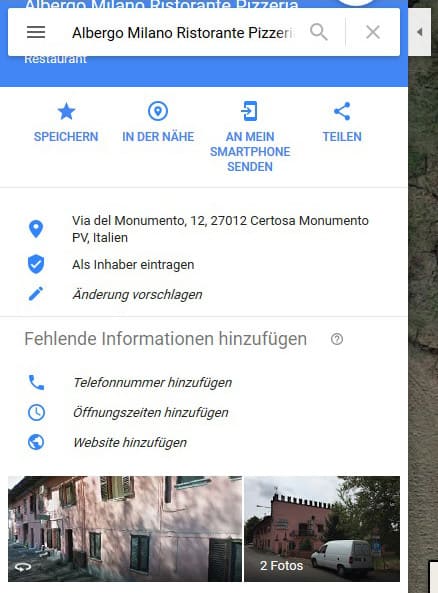Focus the Albergo Milano search field
The image size is (438, 593).
point(183,33)
